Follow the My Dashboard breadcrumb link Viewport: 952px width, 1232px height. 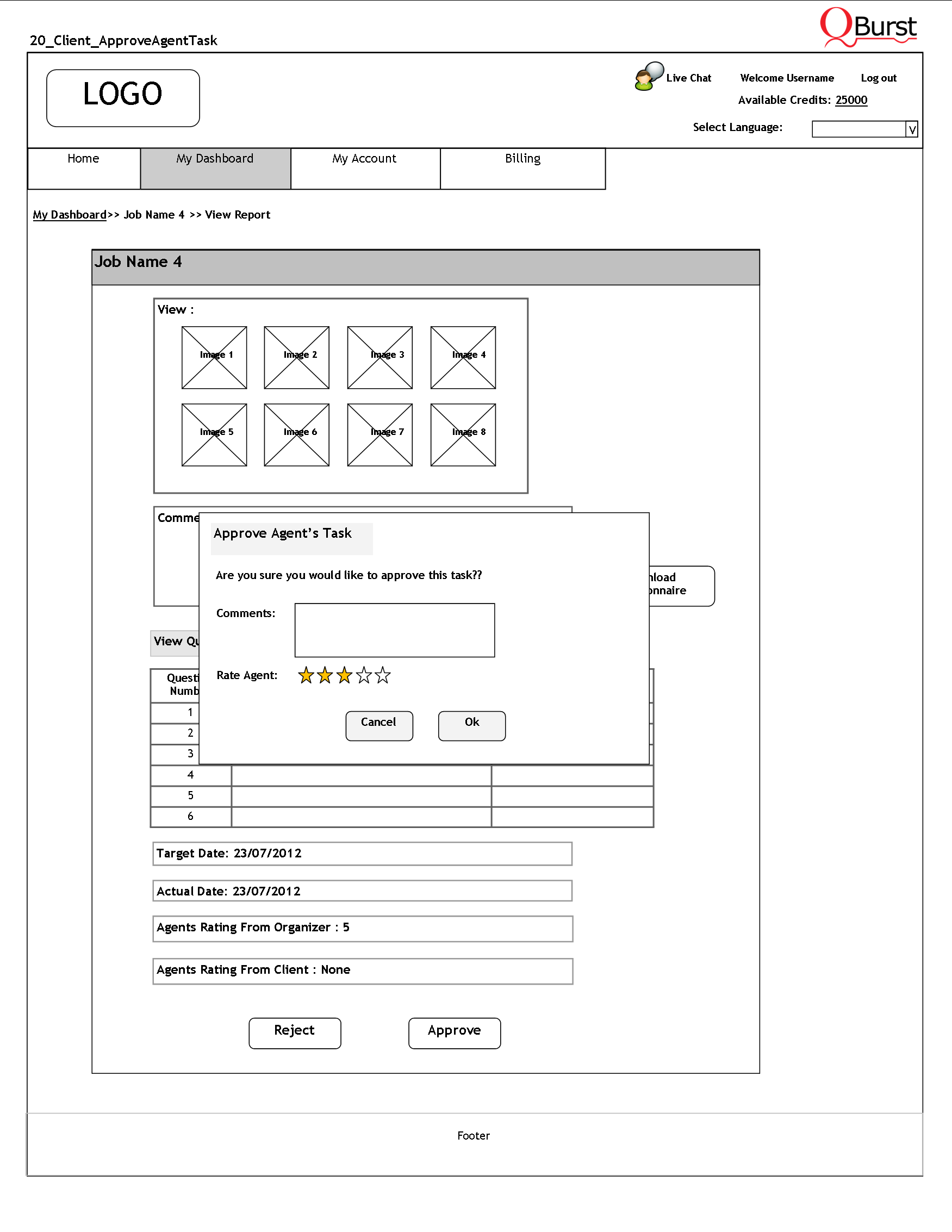pyautogui.click(x=70, y=214)
